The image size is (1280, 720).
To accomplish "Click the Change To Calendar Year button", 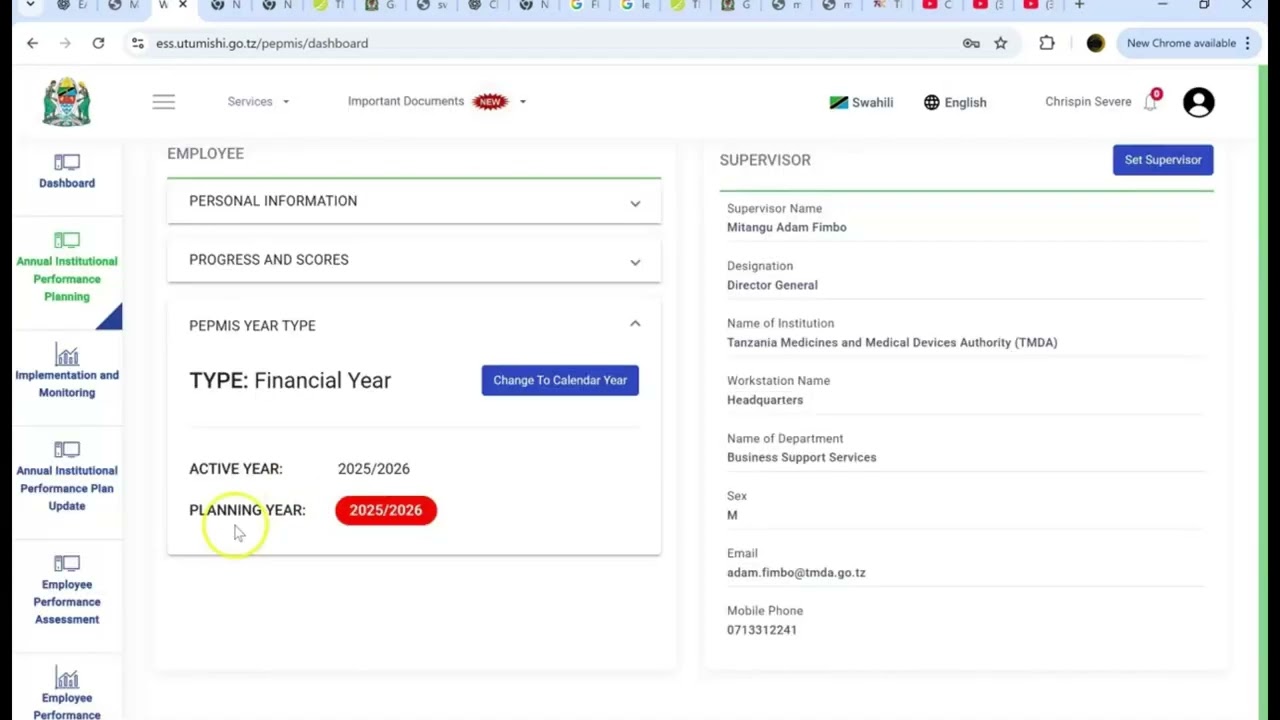I will click(x=560, y=380).
